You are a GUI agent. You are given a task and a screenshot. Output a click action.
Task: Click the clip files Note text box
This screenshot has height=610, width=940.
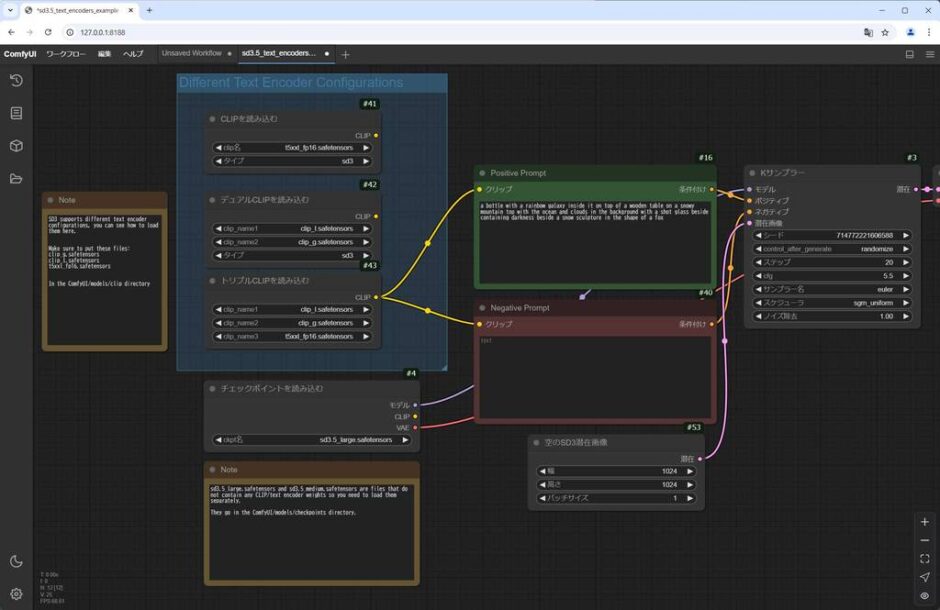[x=104, y=279]
